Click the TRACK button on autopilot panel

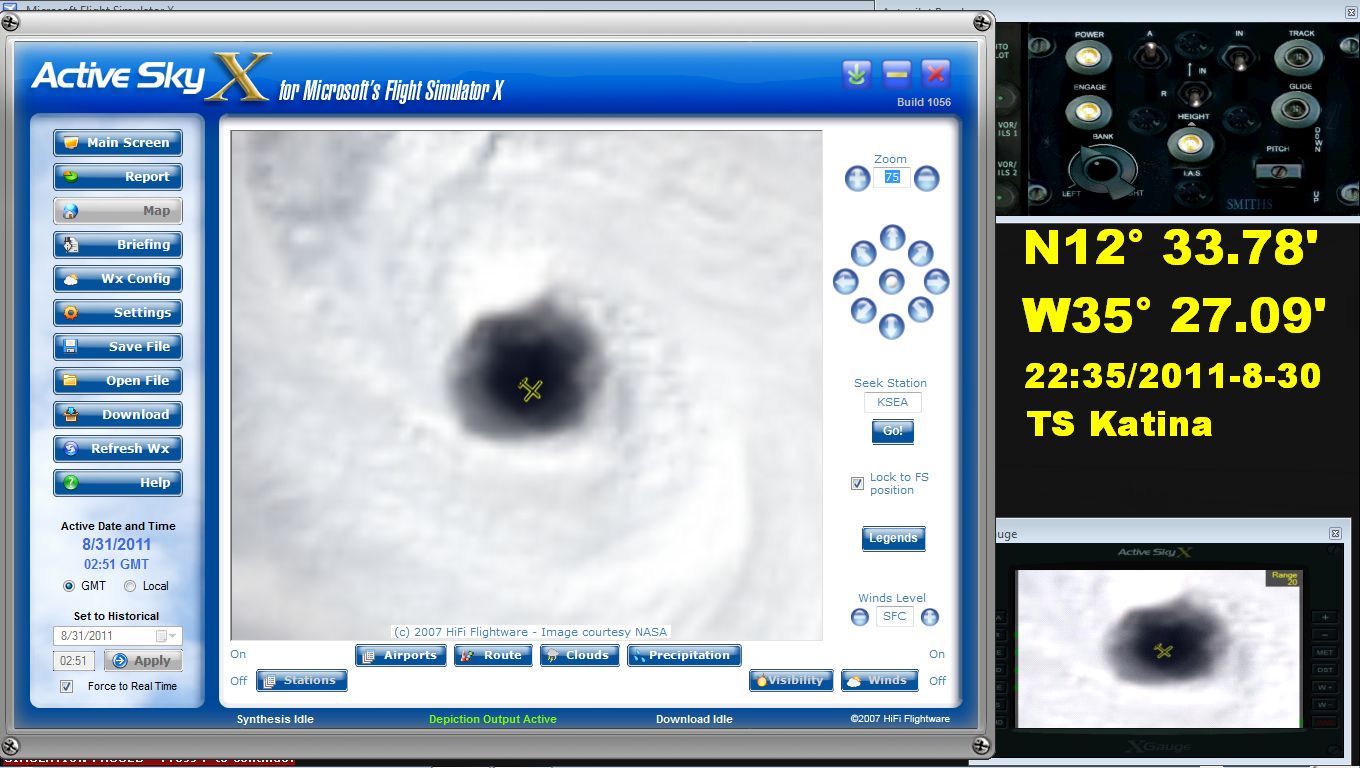1300,58
